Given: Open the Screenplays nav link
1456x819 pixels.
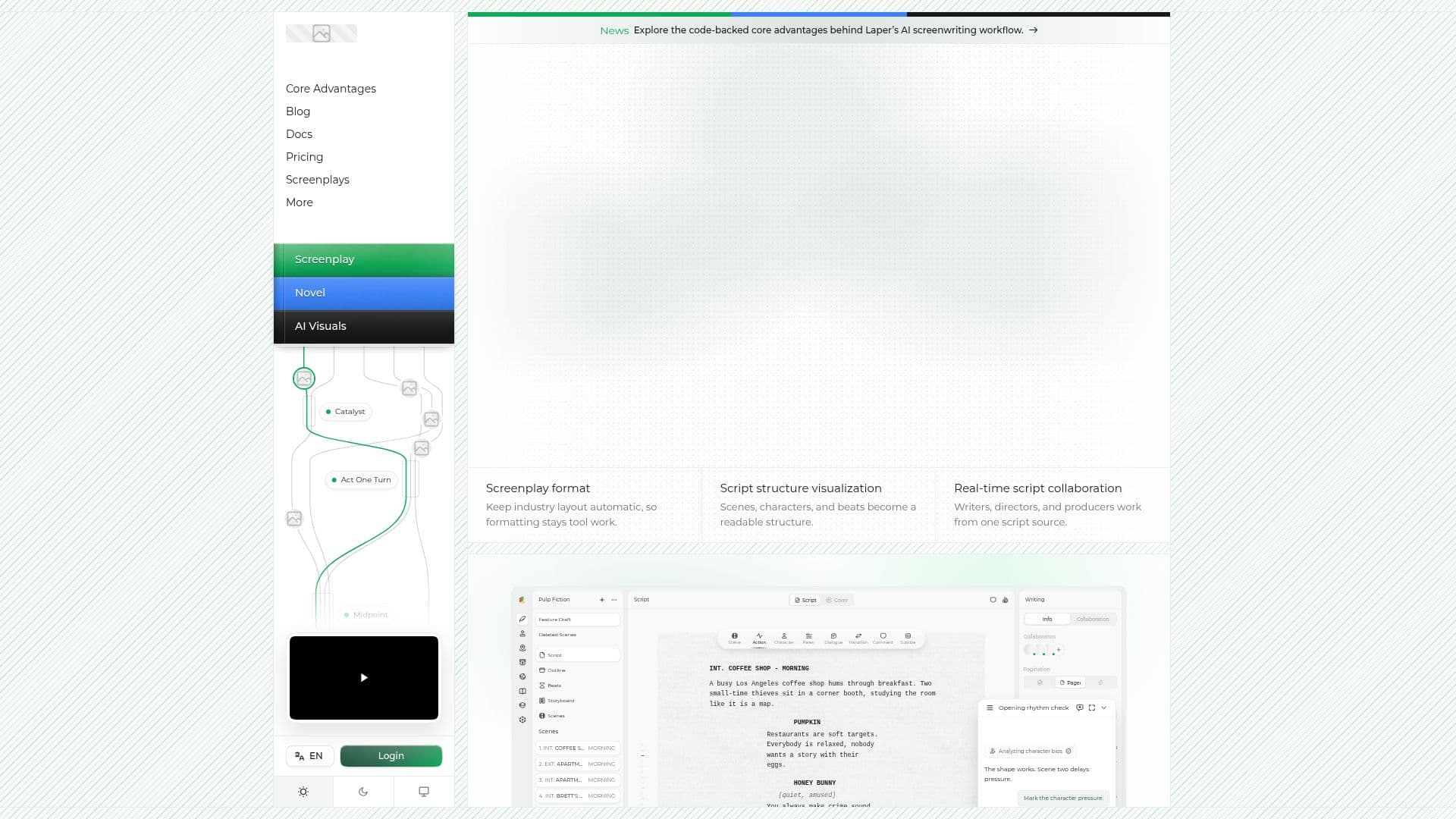Looking at the screenshot, I should (x=318, y=180).
